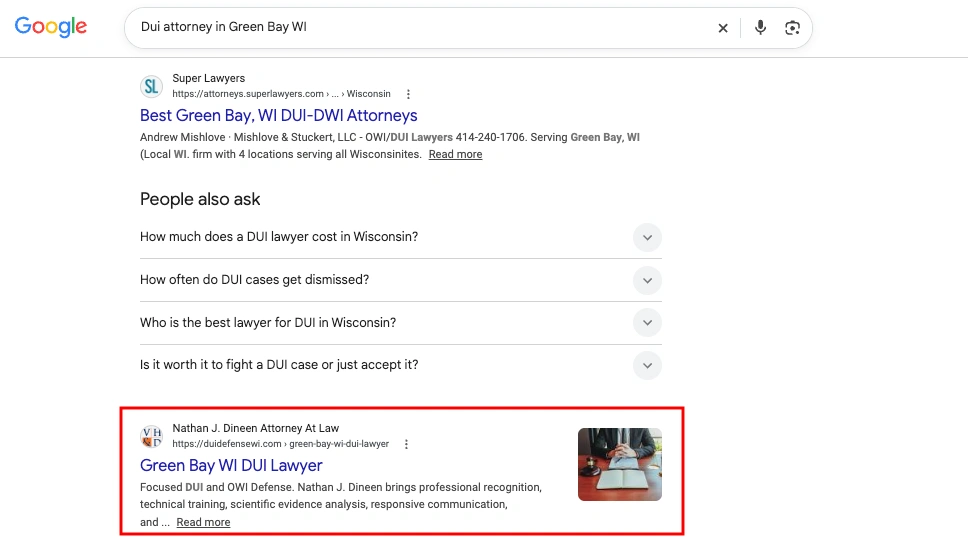Open 'Best Green Bay, WI DUI-DWI Attorneys' link

[278, 115]
